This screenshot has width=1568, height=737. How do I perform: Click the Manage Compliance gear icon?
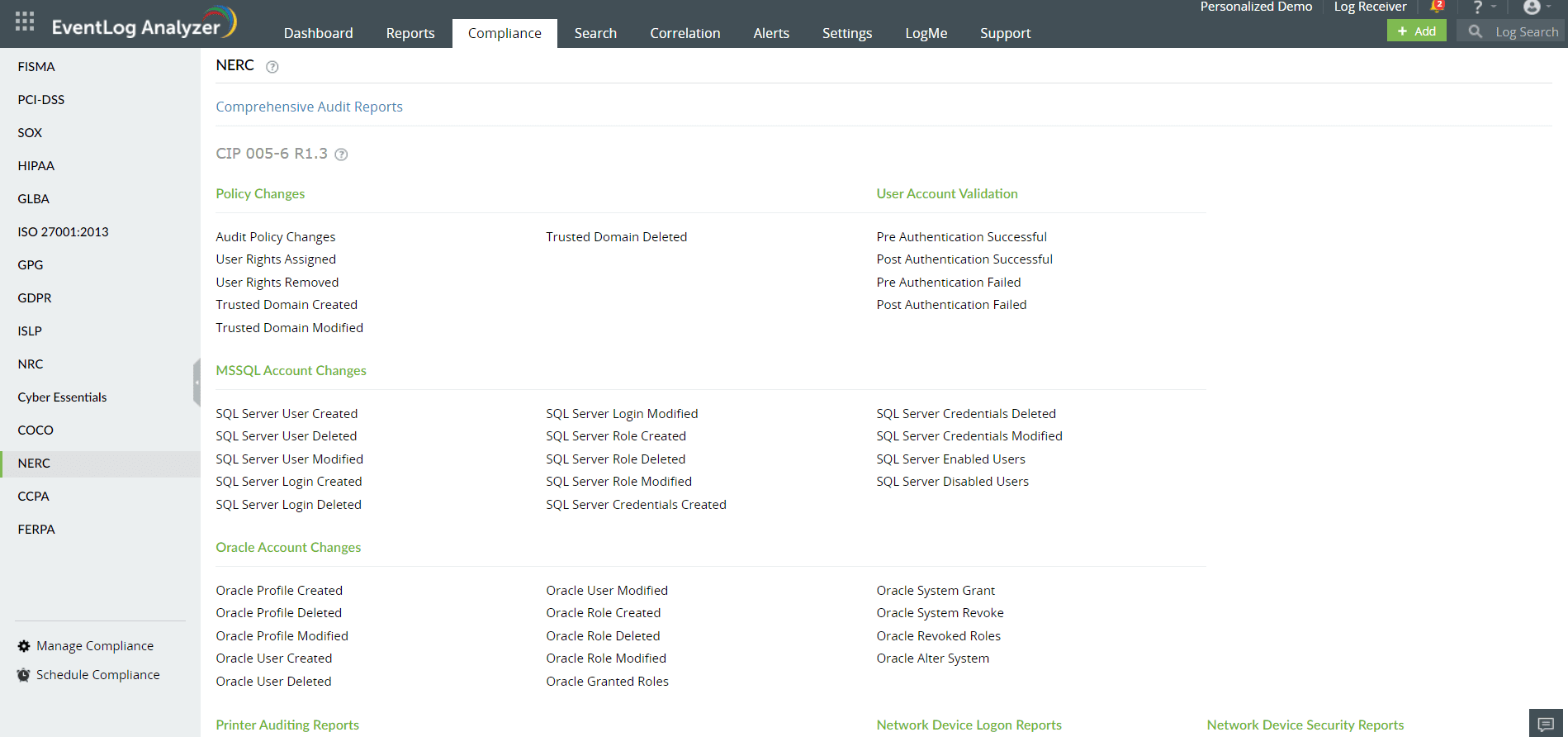tap(24, 646)
